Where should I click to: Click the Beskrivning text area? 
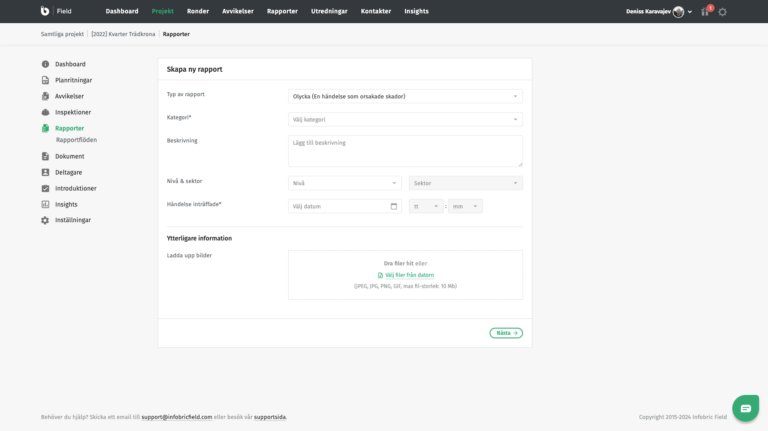pyautogui.click(x=405, y=151)
